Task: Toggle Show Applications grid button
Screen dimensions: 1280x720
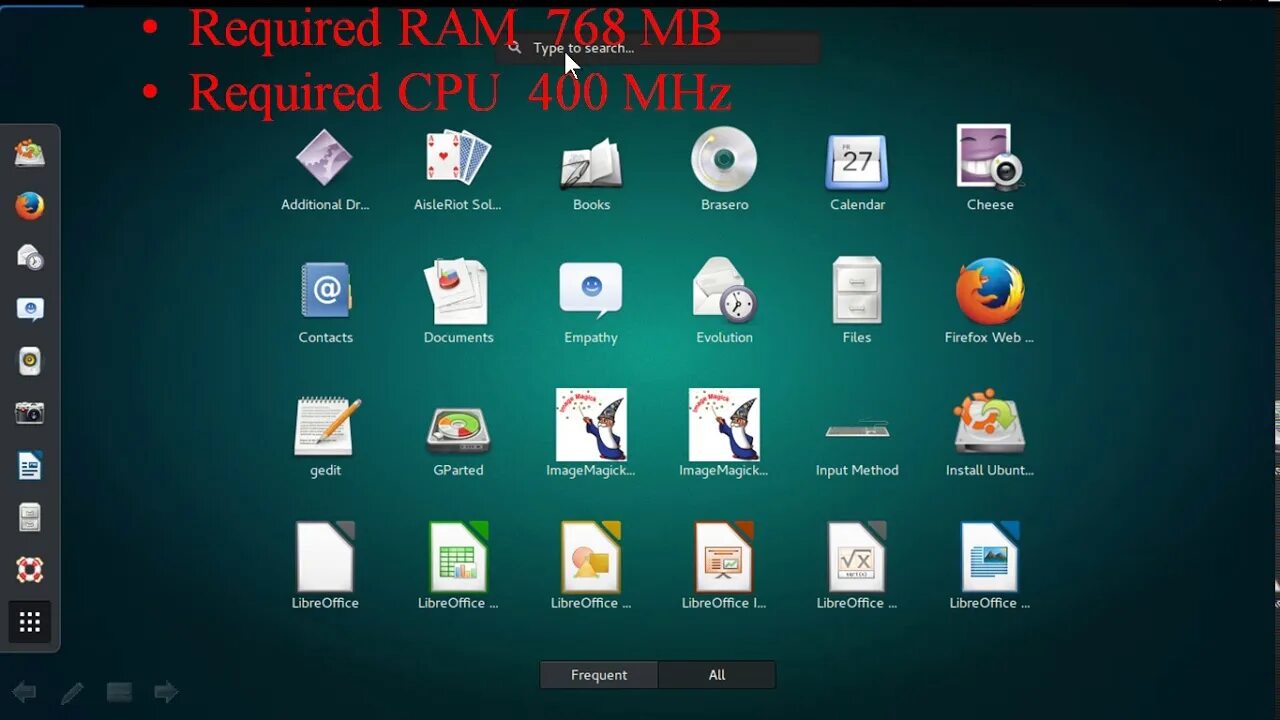Action: pyautogui.click(x=30, y=622)
